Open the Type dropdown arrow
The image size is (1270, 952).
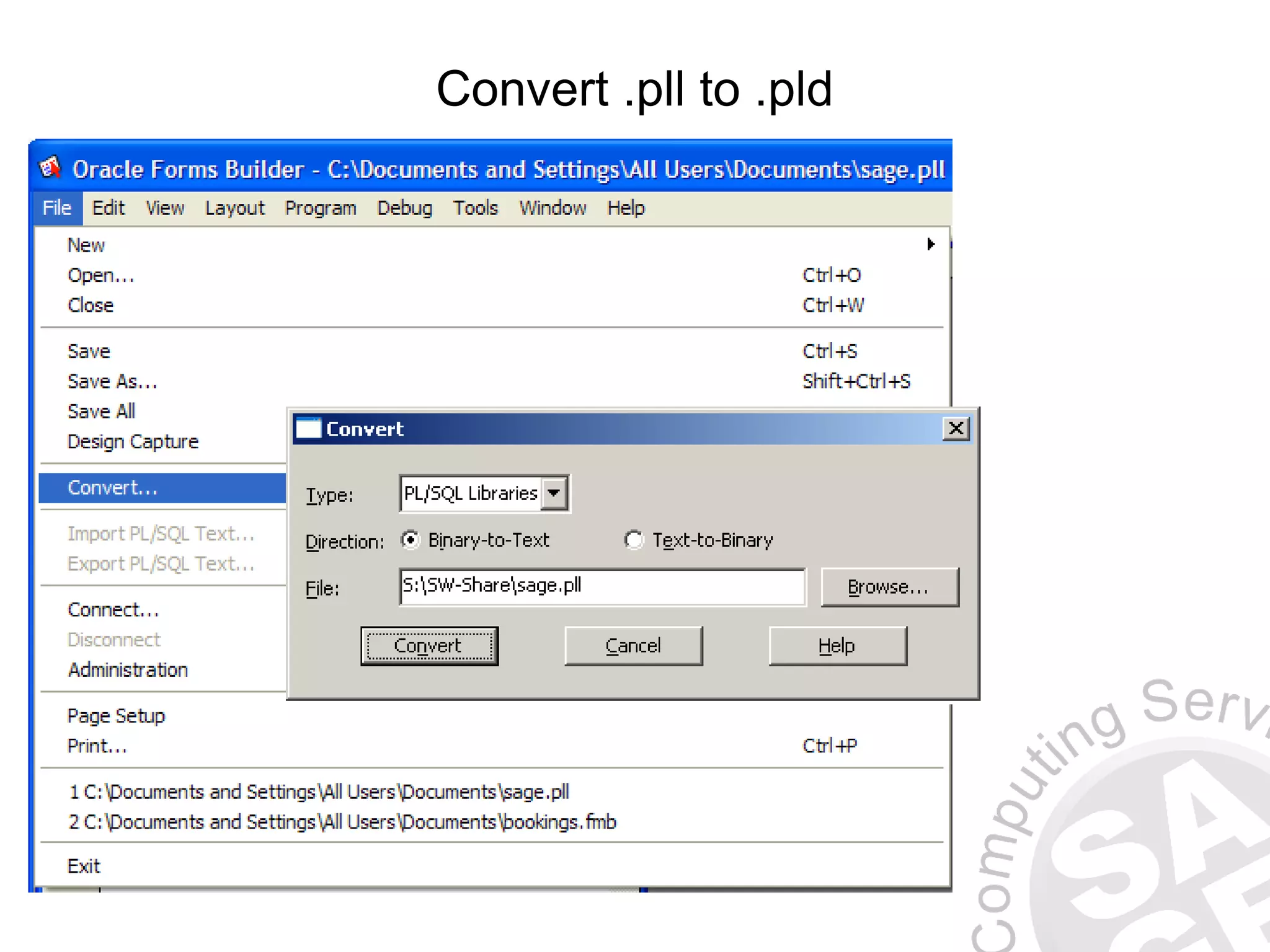(x=554, y=493)
